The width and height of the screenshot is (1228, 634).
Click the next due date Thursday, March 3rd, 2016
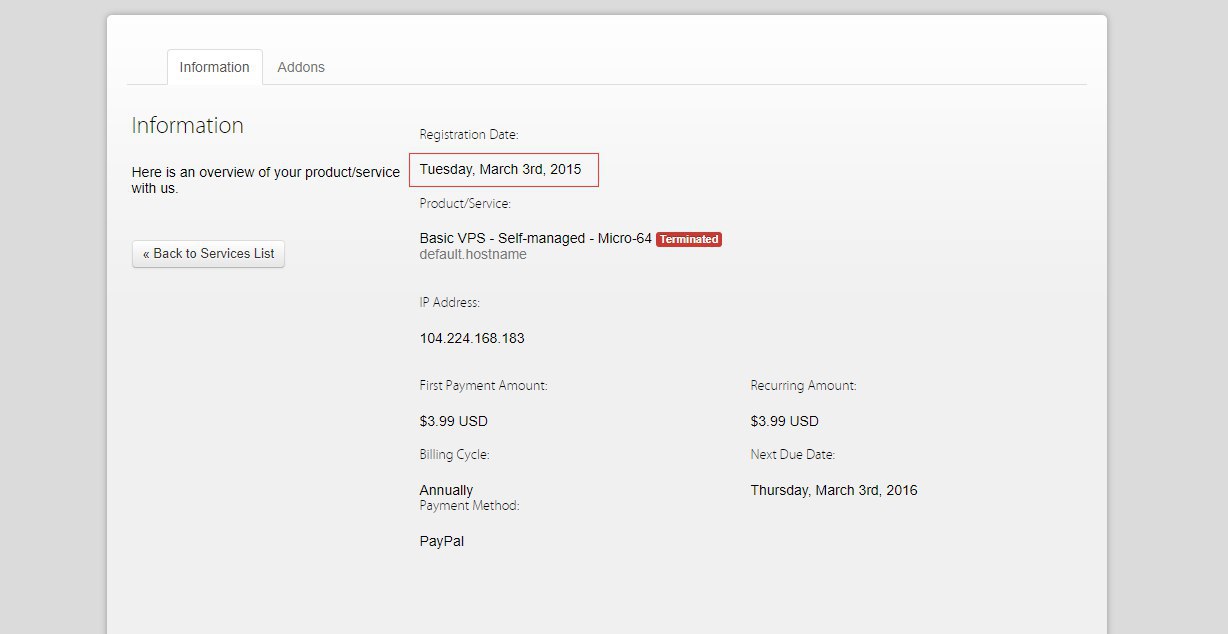(x=833, y=490)
